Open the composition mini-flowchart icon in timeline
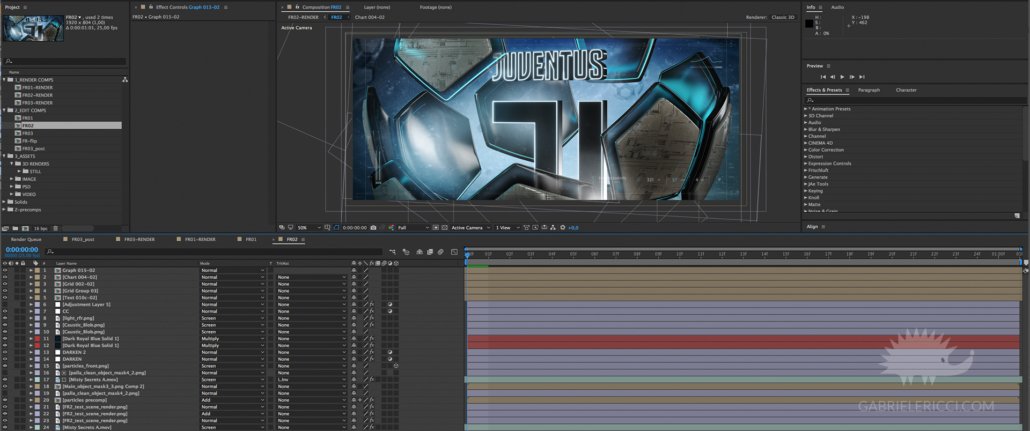The image size is (1030, 431). tap(392, 252)
